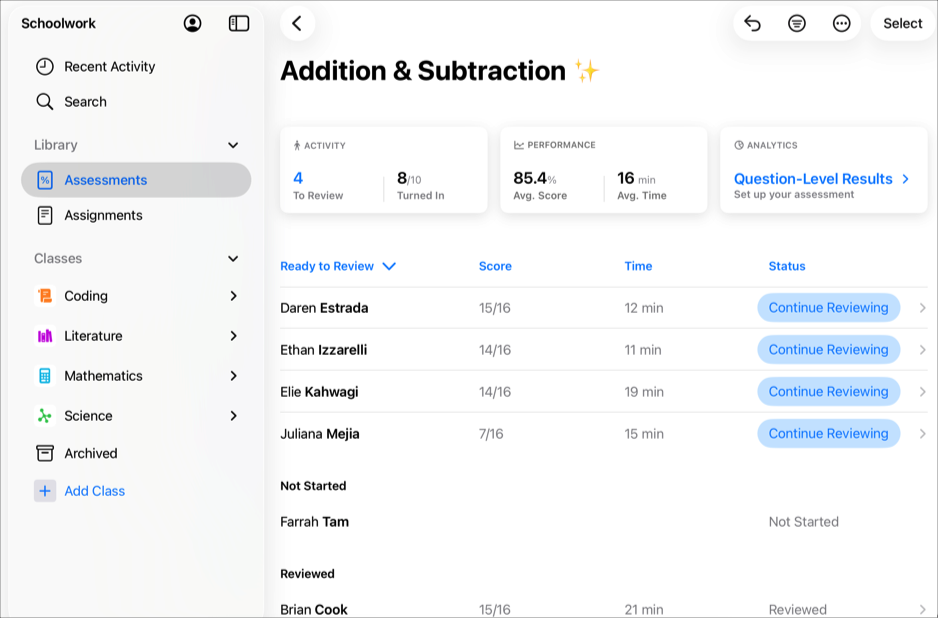The height and width of the screenshot is (618, 938).
Task: Open the Archived classes section
Action: pyautogui.click(x=90, y=453)
